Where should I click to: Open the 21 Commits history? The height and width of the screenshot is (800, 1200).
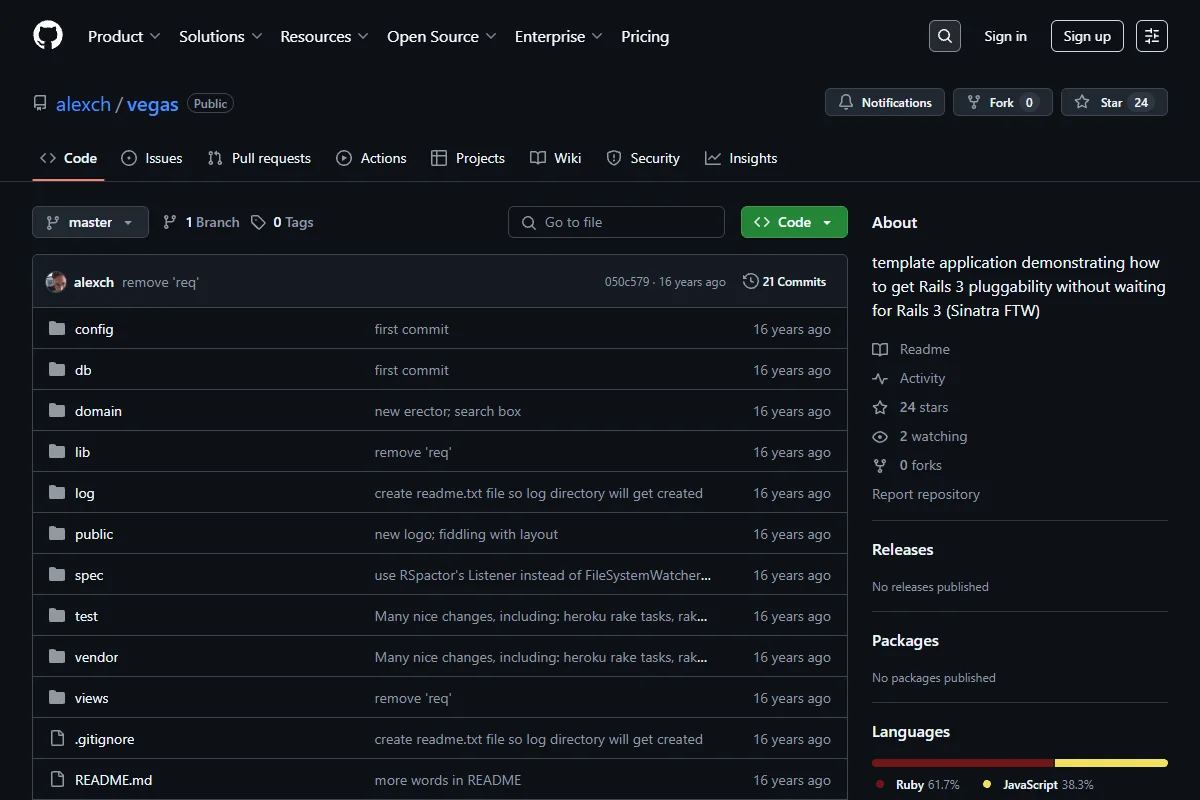point(785,282)
